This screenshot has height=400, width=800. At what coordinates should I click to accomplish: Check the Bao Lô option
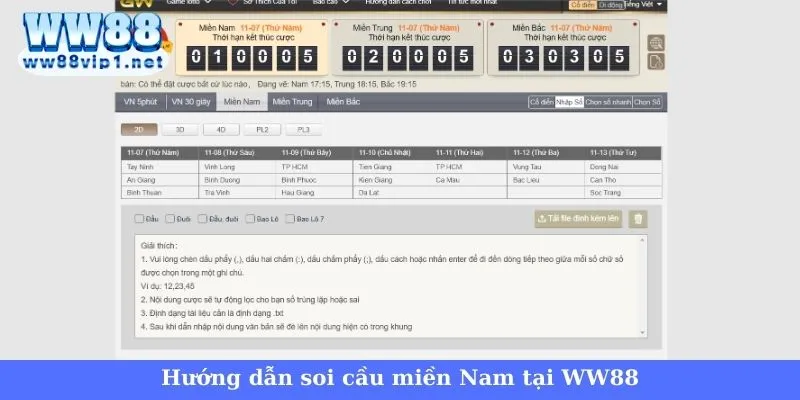pyautogui.click(x=249, y=219)
